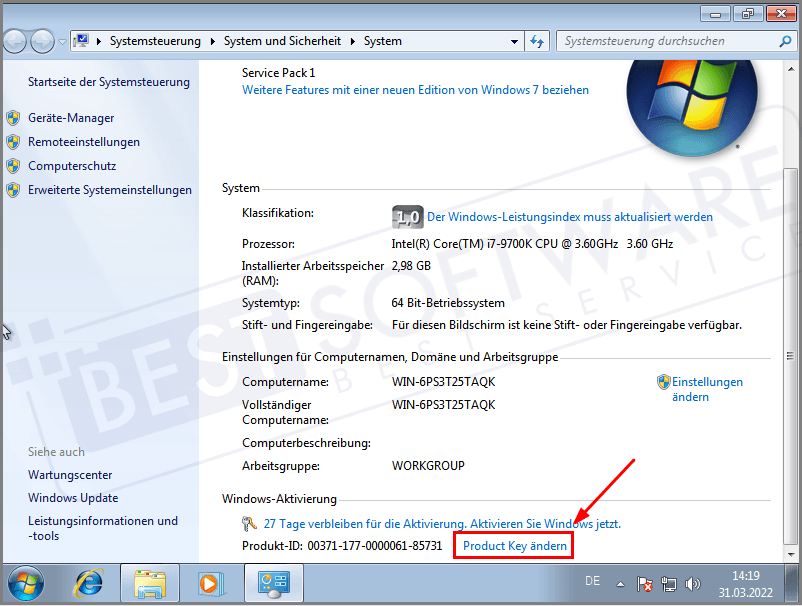Screen dimensions: 802x606
Task: Click the shield icon beside Einstellungen ändern
Action: pos(663,382)
